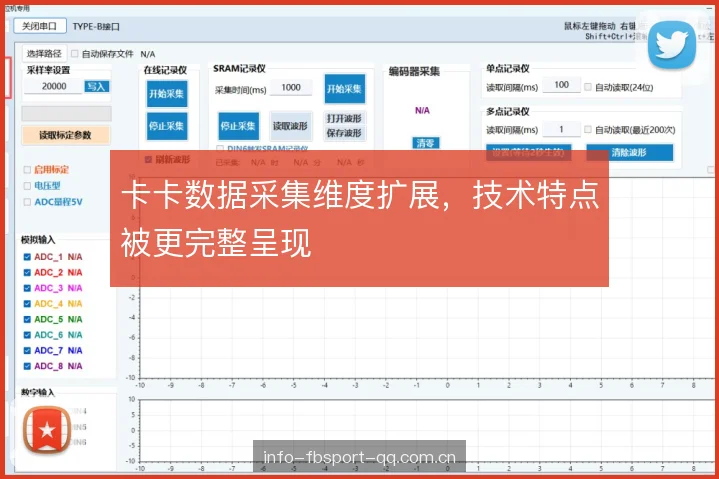
Task: Toggle the 自动保存文件 checkbox
Action: pos(75,54)
